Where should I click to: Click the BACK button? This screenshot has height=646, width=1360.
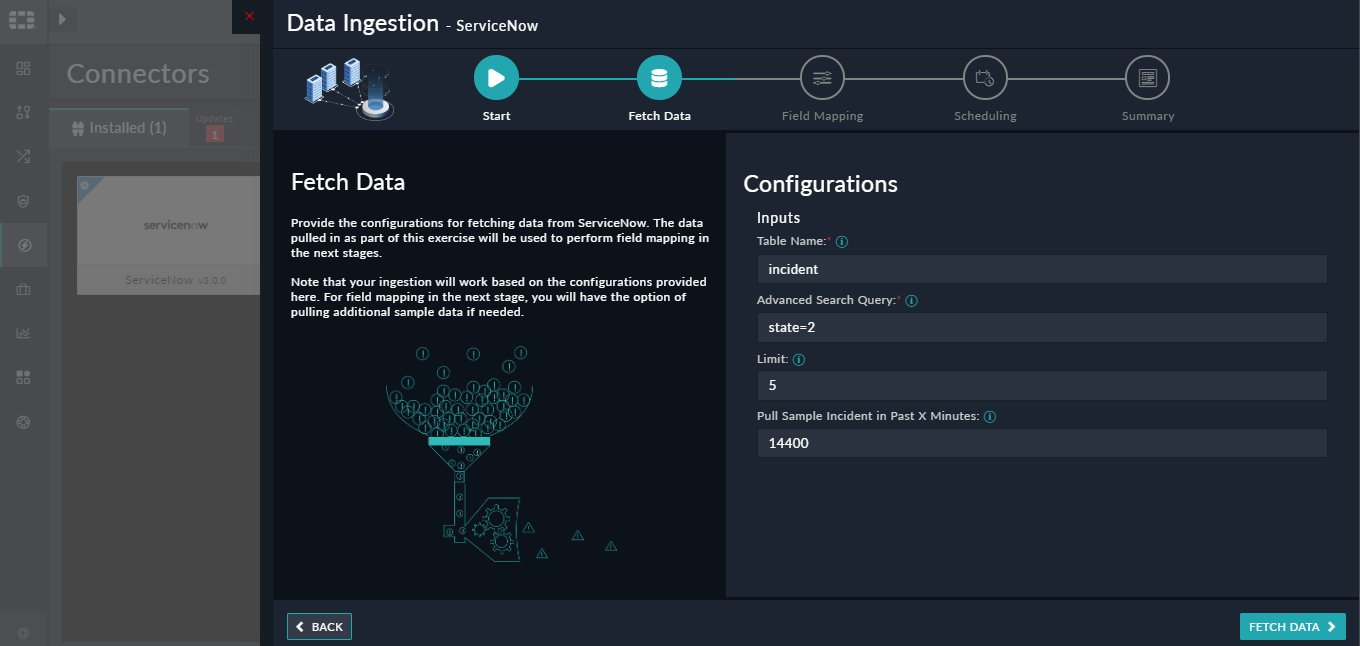pyautogui.click(x=319, y=627)
